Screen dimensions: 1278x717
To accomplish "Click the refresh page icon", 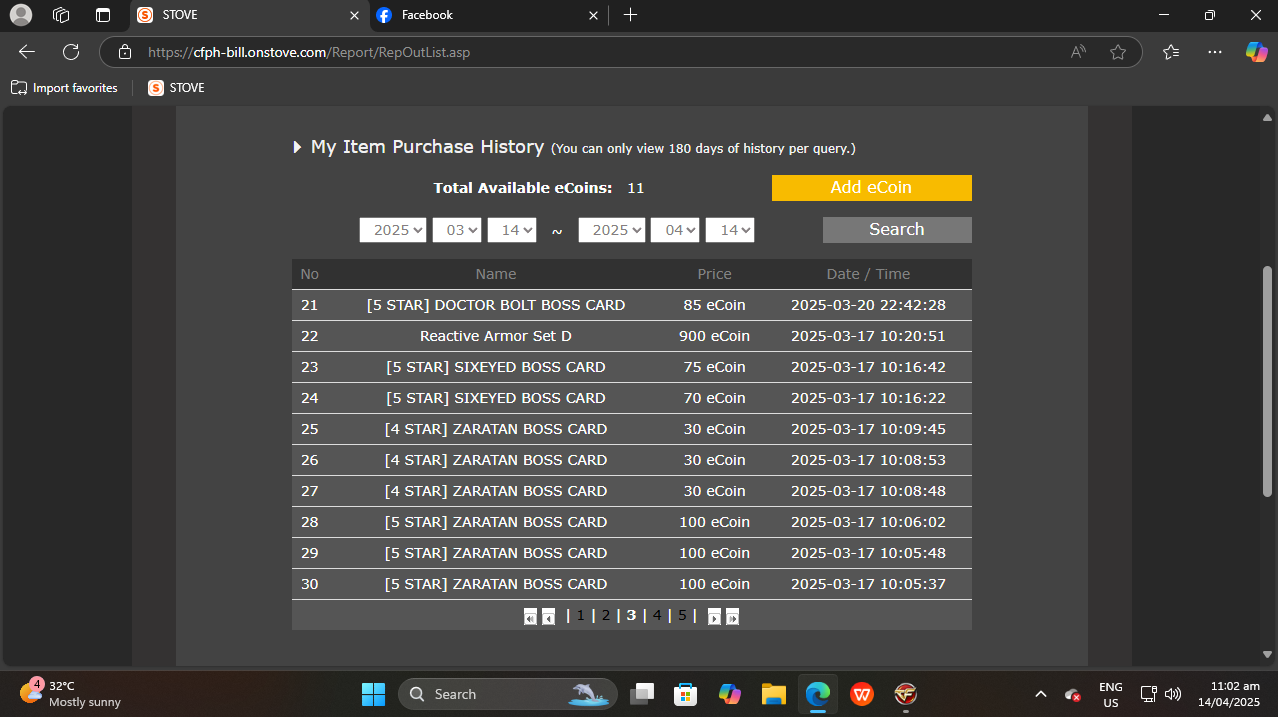I will pyautogui.click(x=71, y=52).
